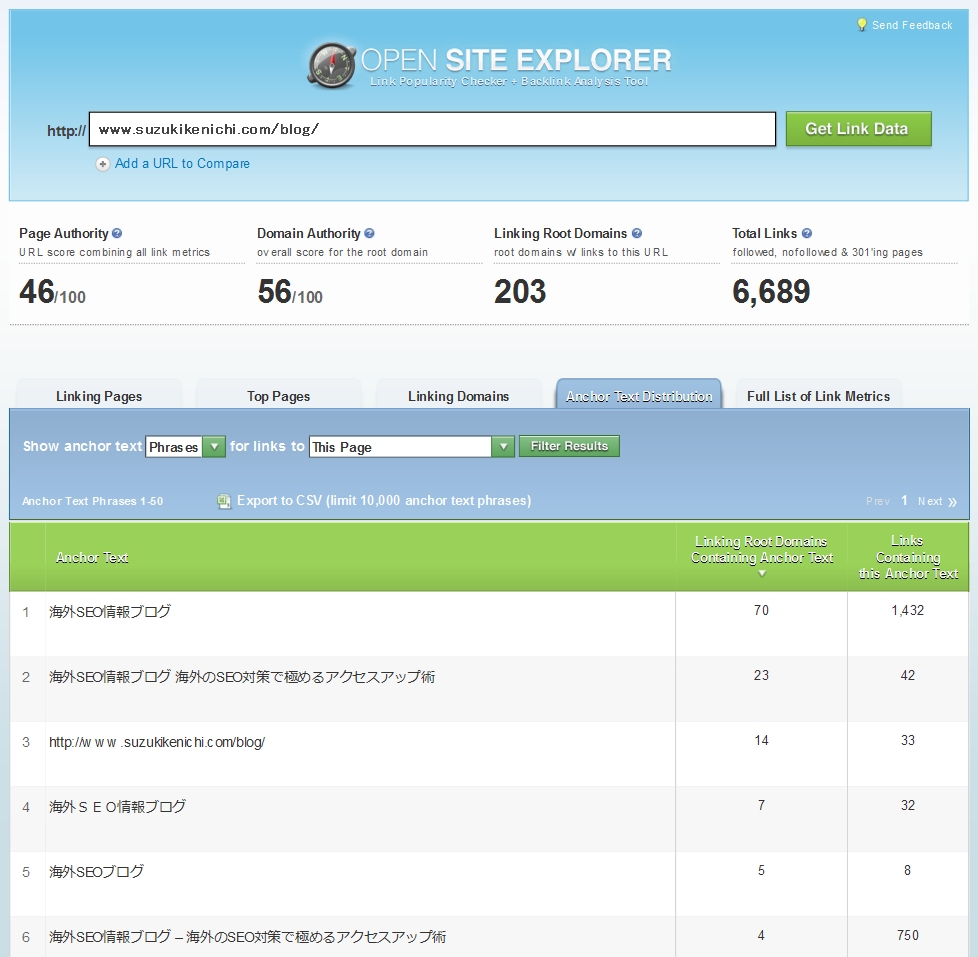Click the Page Authority score 46
978x957 pixels.
(x=37, y=291)
